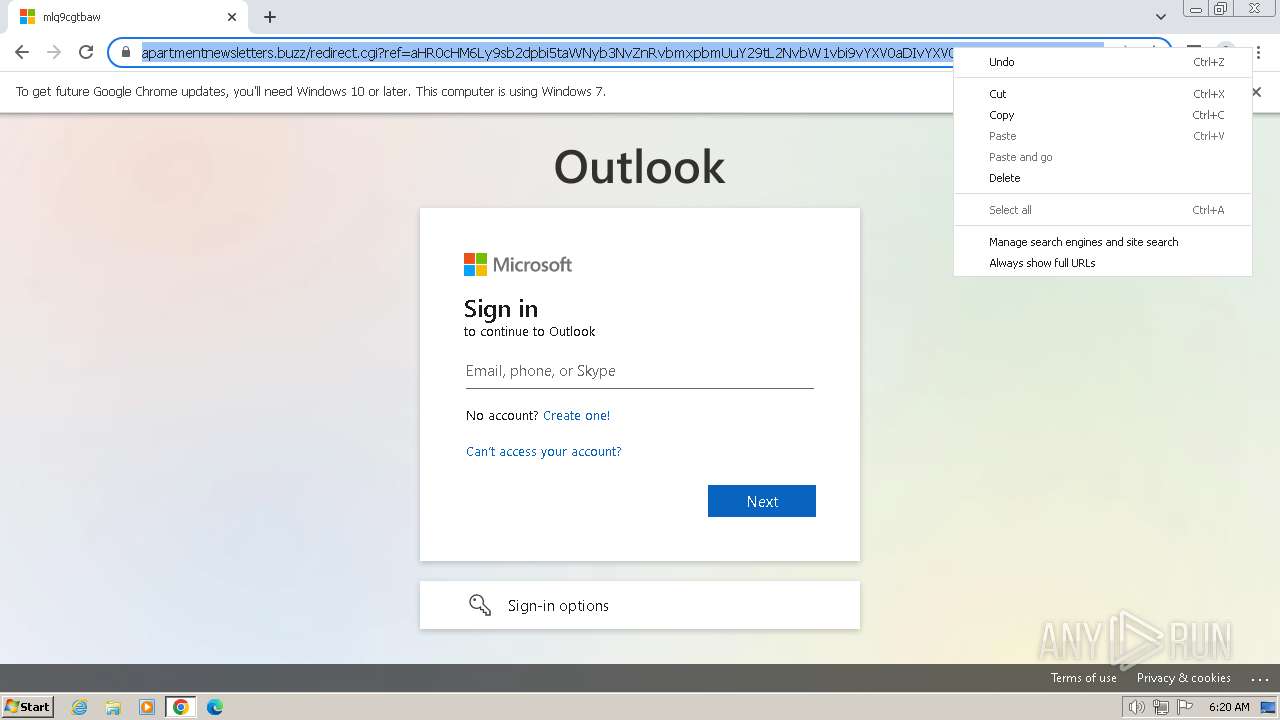
Task: Open the tab search chevron in title bar
Action: (1161, 17)
